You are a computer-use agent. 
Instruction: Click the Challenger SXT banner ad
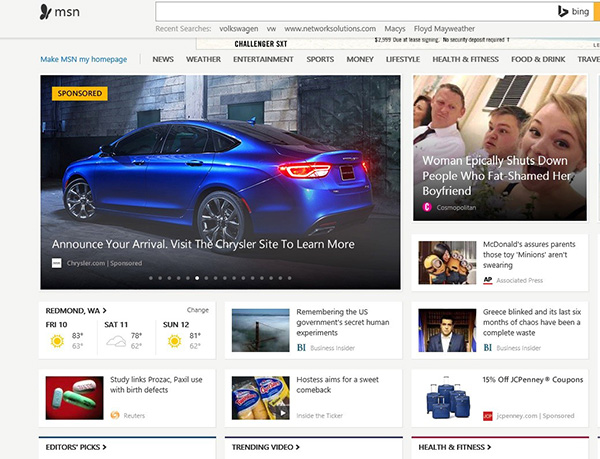398,44
